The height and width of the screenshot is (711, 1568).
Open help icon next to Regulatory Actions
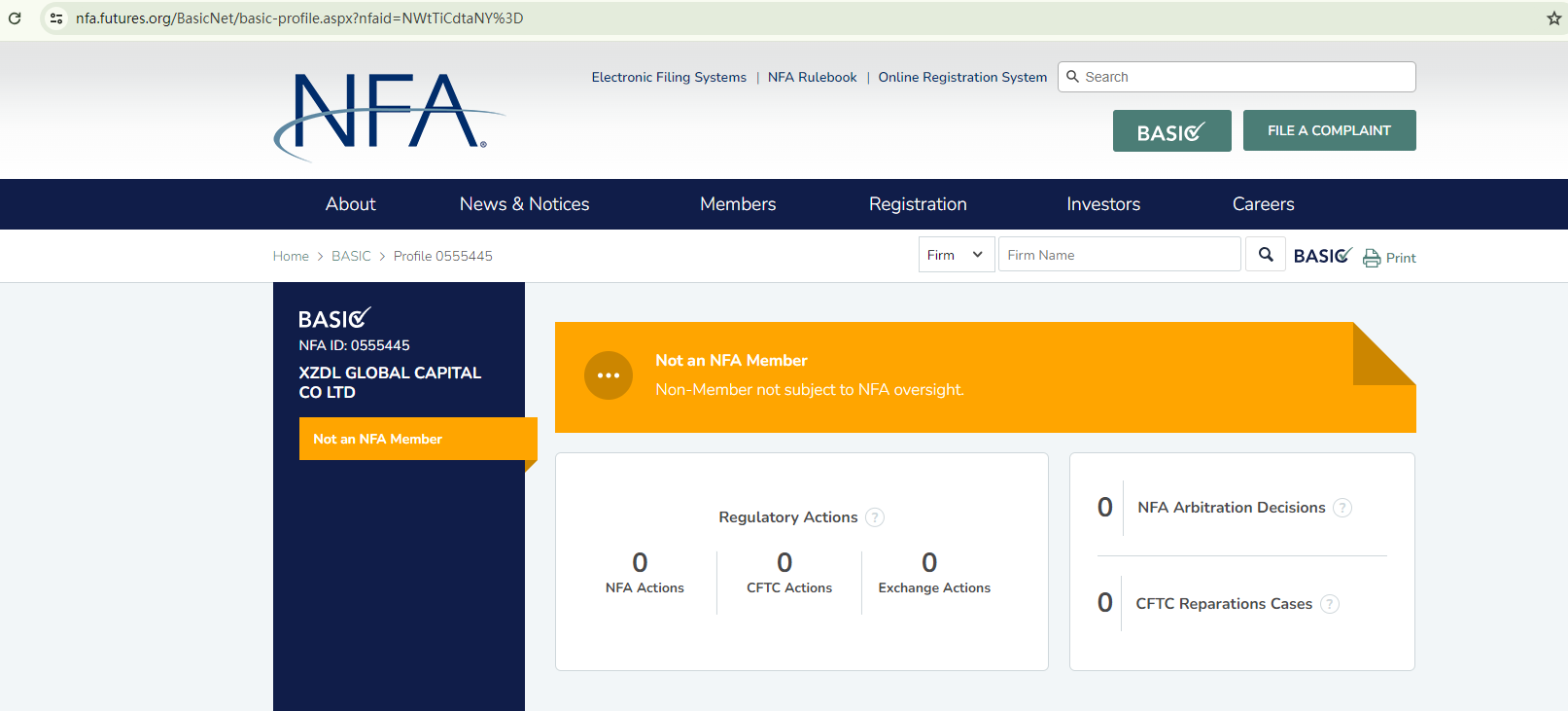click(875, 517)
